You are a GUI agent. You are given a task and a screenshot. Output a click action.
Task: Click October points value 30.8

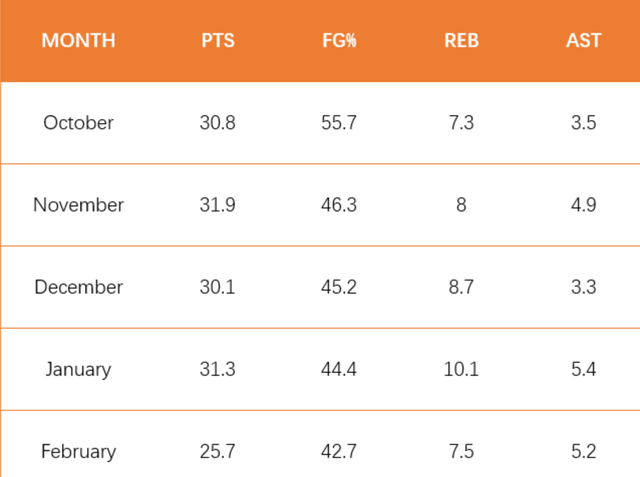pos(218,123)
